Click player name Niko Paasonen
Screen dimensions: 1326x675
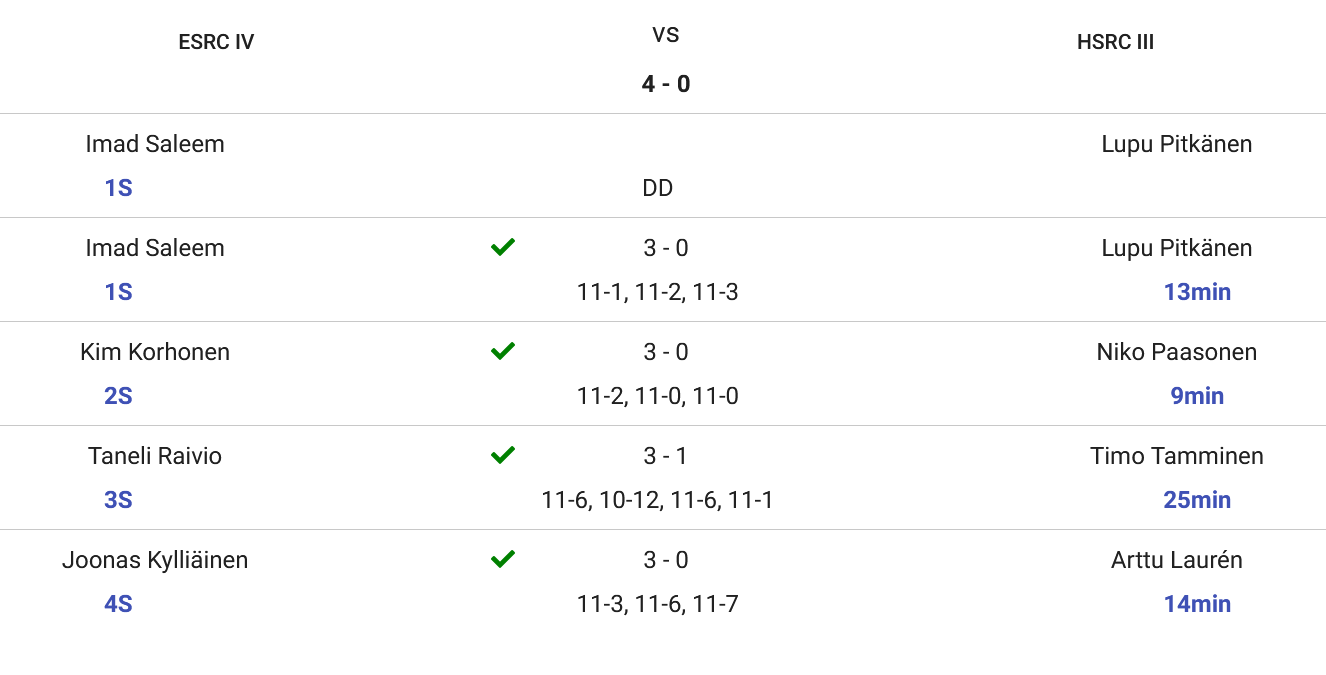(x=1177, y=352)
